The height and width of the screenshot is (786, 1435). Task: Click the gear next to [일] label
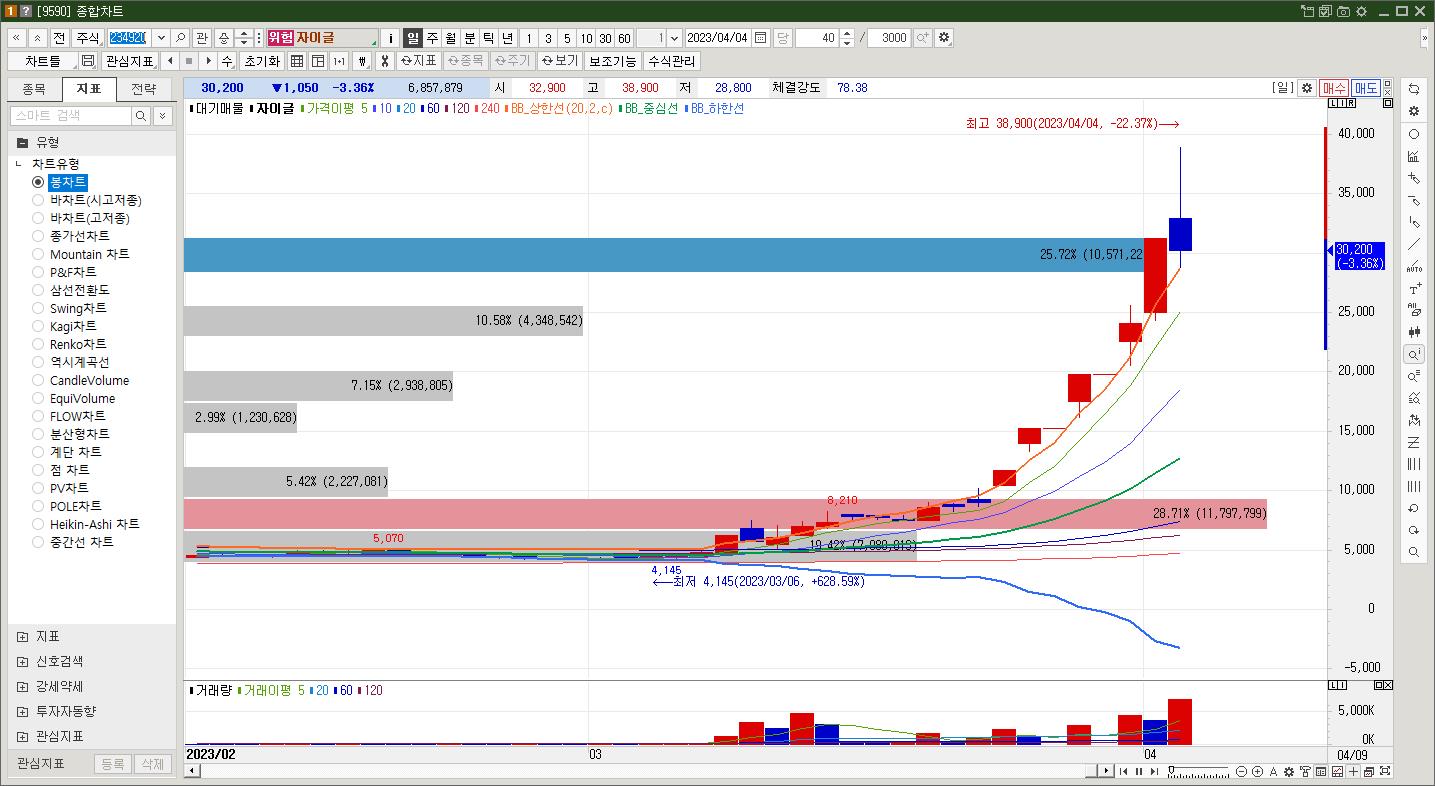[1306, 88]
